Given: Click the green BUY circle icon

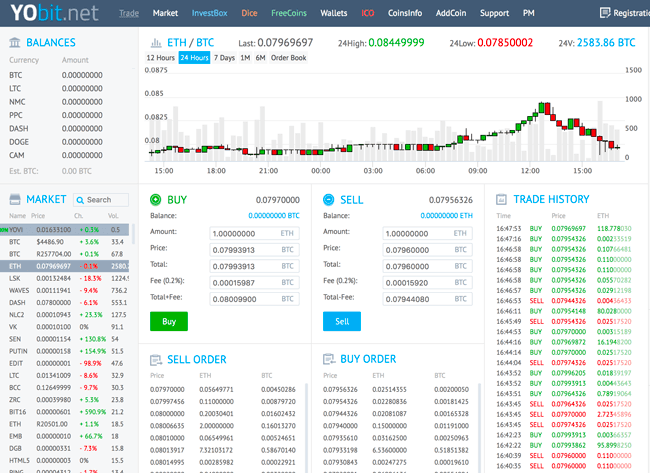Looking at the screenshot, I should click(x=155, y=200).
